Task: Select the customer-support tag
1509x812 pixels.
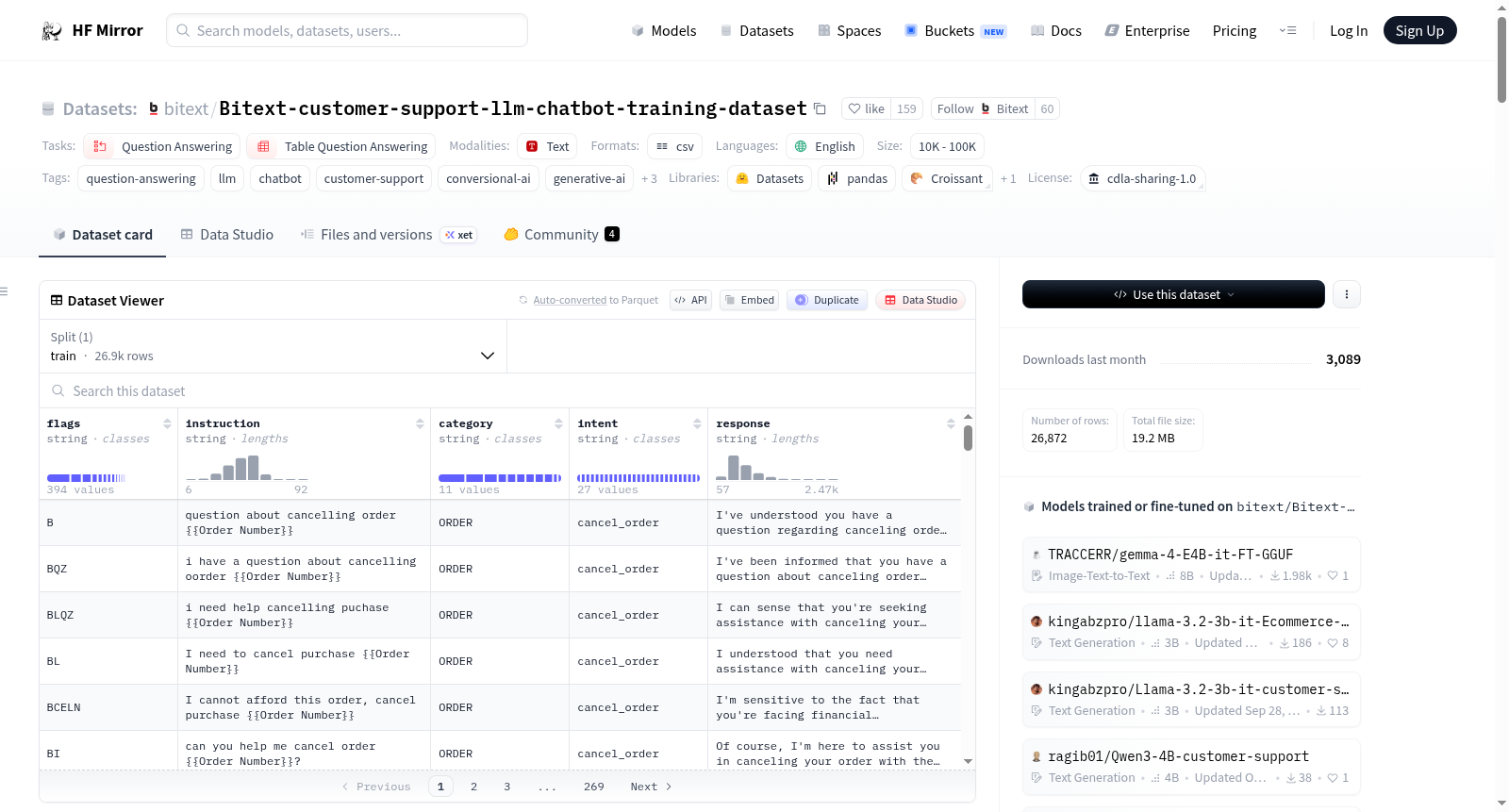Action: [373, 179]
